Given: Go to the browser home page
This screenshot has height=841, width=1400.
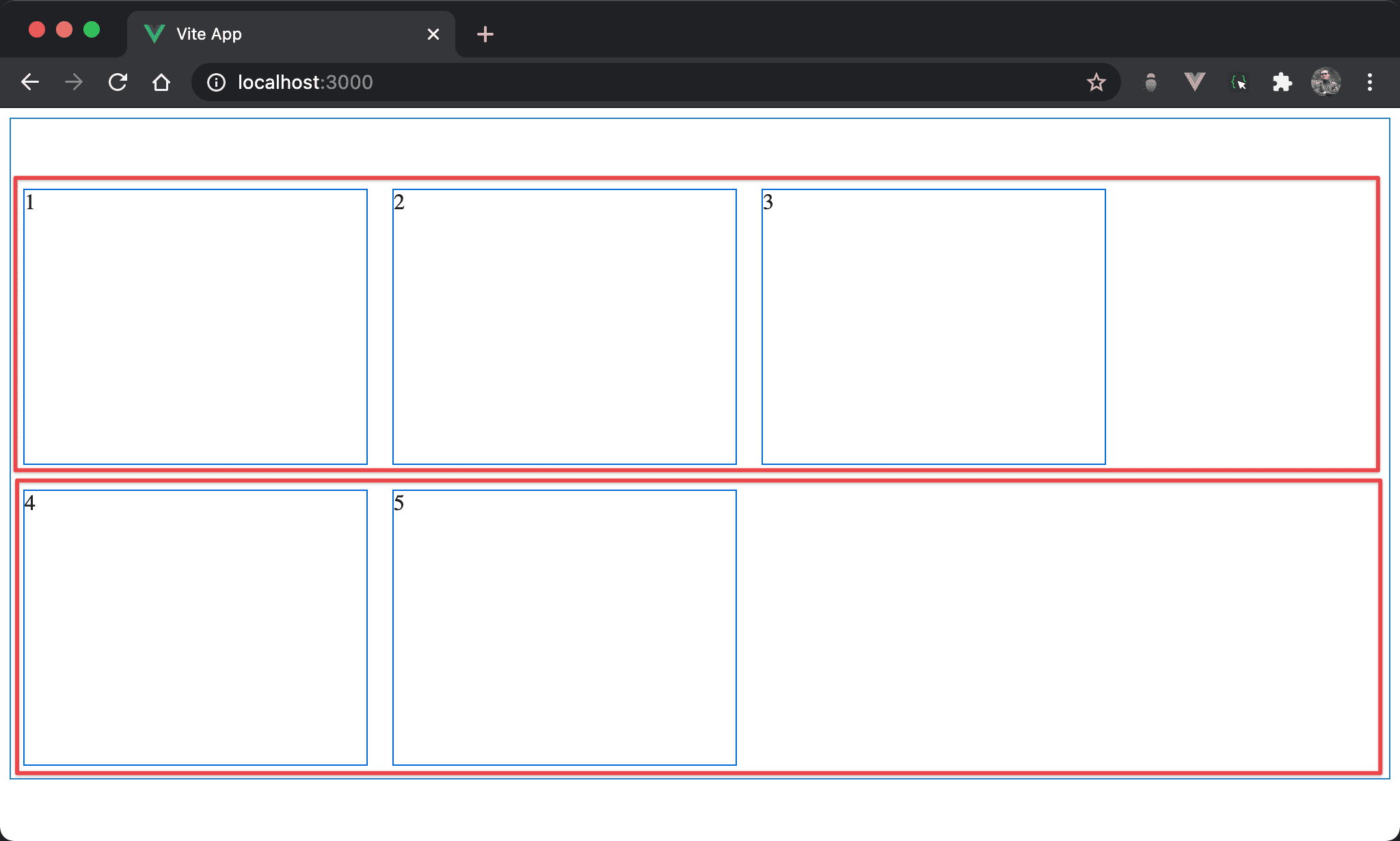Looking at the screenshot, I should tap(161, 82).
